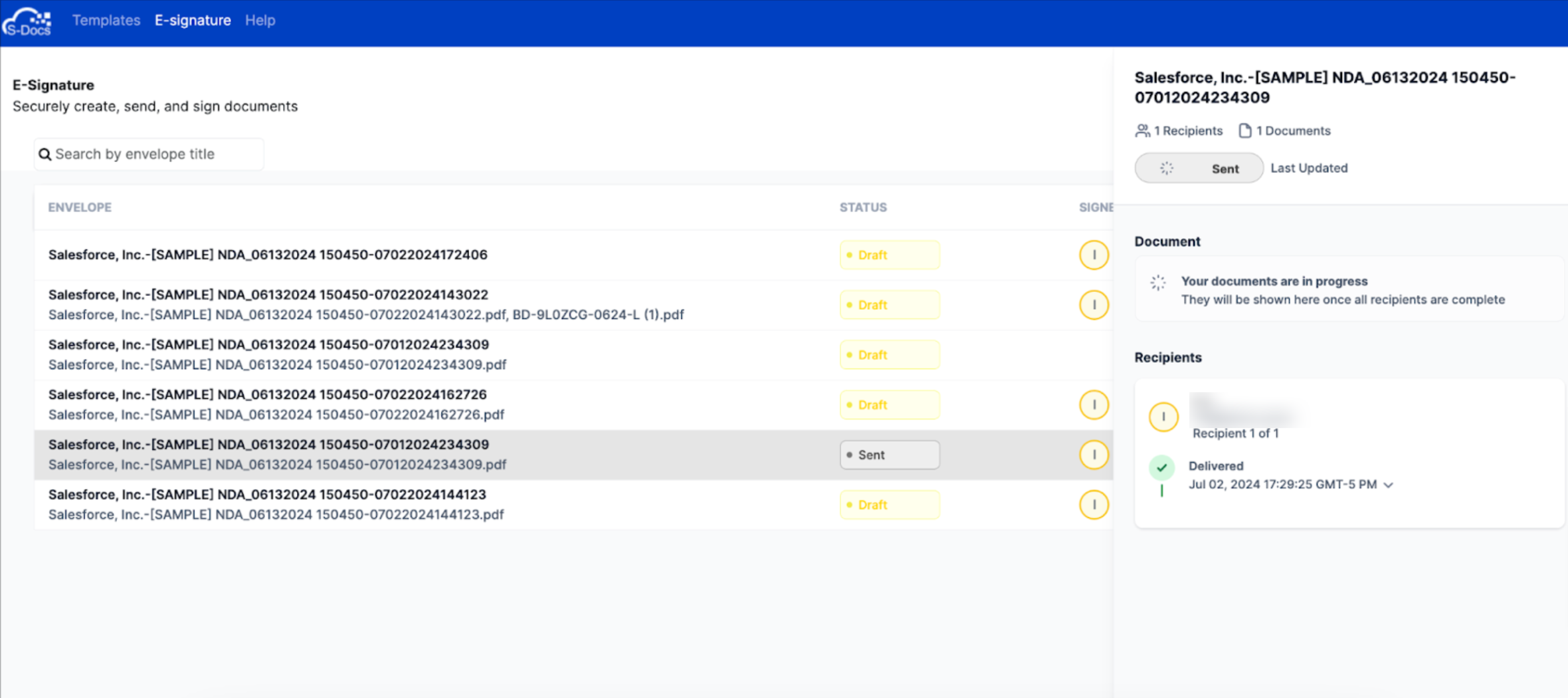Open envelope ending 07022024172406
Viewport: 1568px width, 698px height.
tap(268, 255)
